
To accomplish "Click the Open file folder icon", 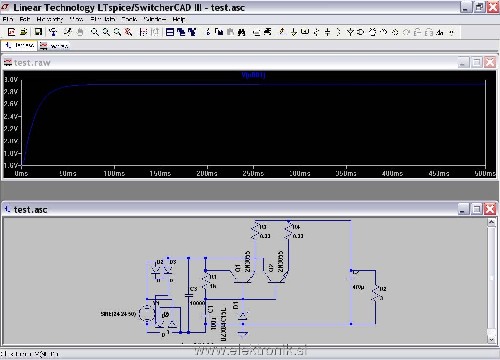I will pyautogui.click(x=23, y=32).
